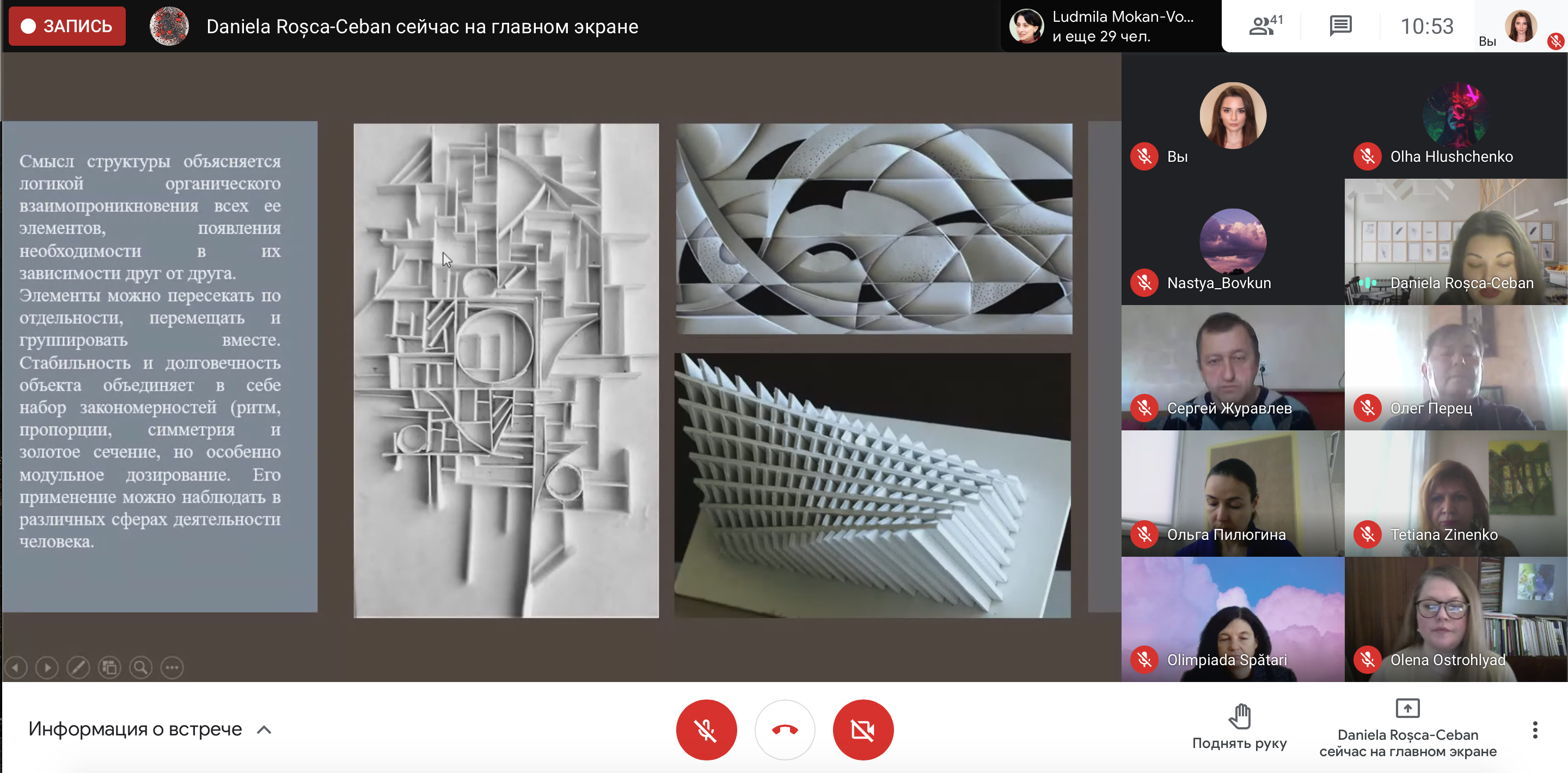
Task: Select Daniela Roșca-Ceban's video tile
Action: pyautogui.click(x=1455, y=241)
